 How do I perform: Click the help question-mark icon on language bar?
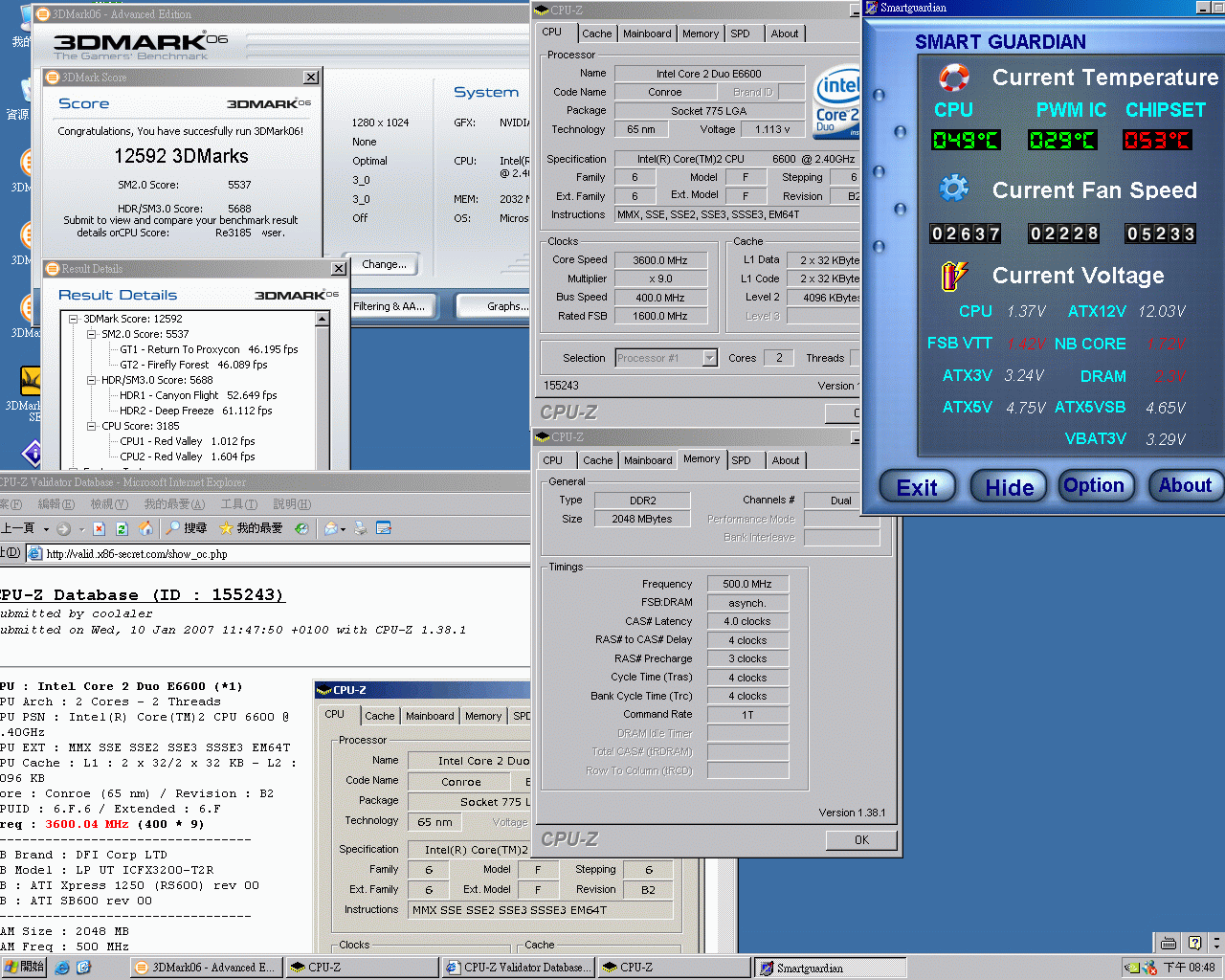coord(1193,943)
